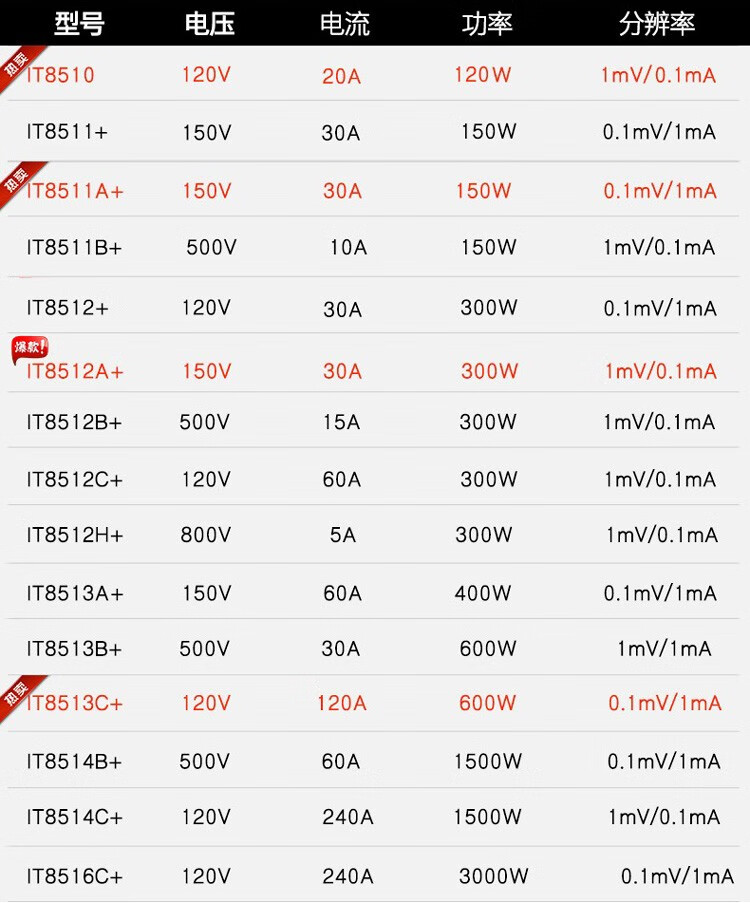
Task: Click the 爆款 badge above IT8512A+
Action: point(29,349)
